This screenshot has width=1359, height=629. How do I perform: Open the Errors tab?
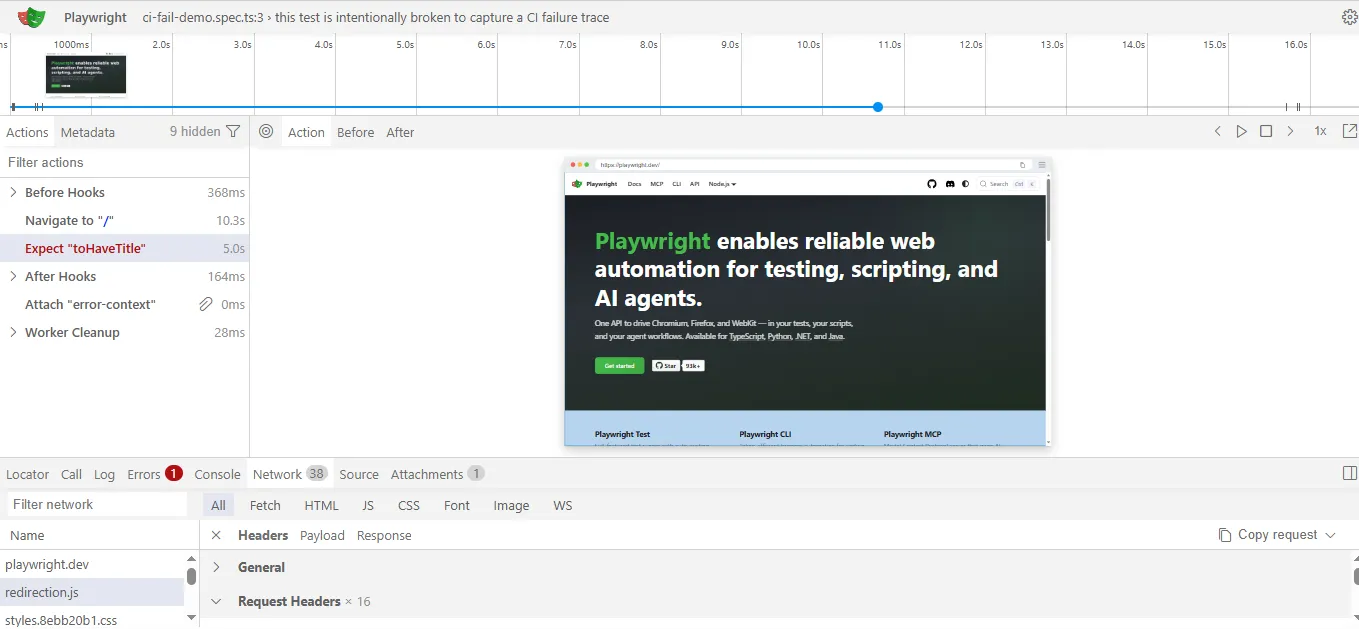tap(154, 474)
